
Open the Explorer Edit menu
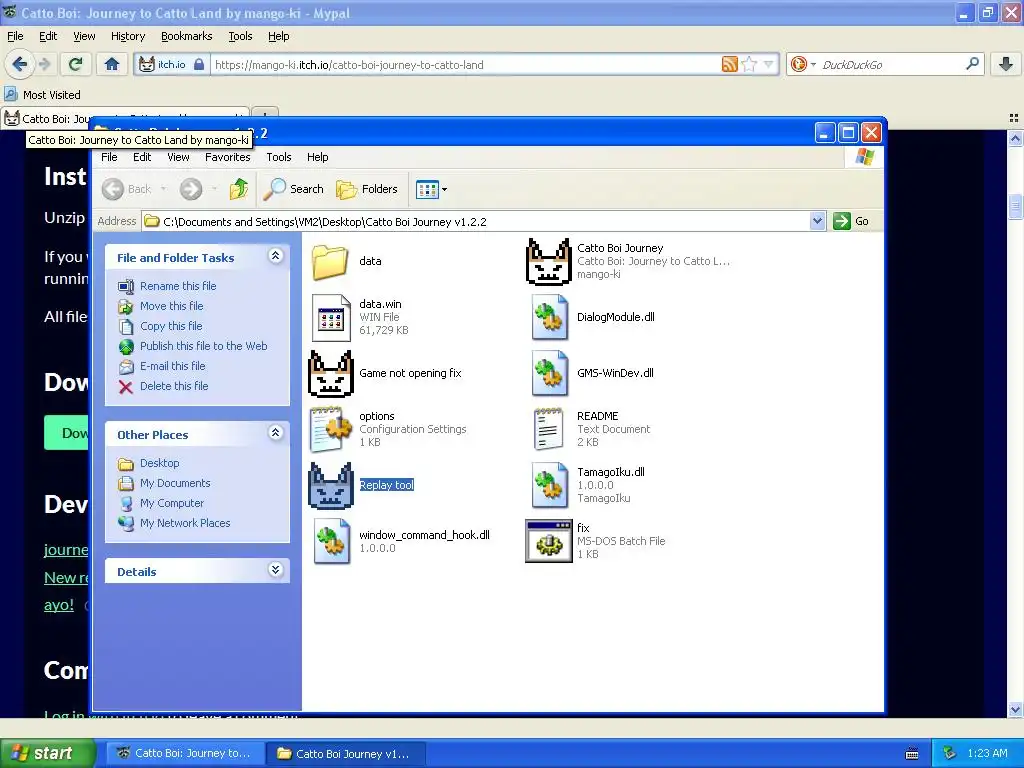142,157
